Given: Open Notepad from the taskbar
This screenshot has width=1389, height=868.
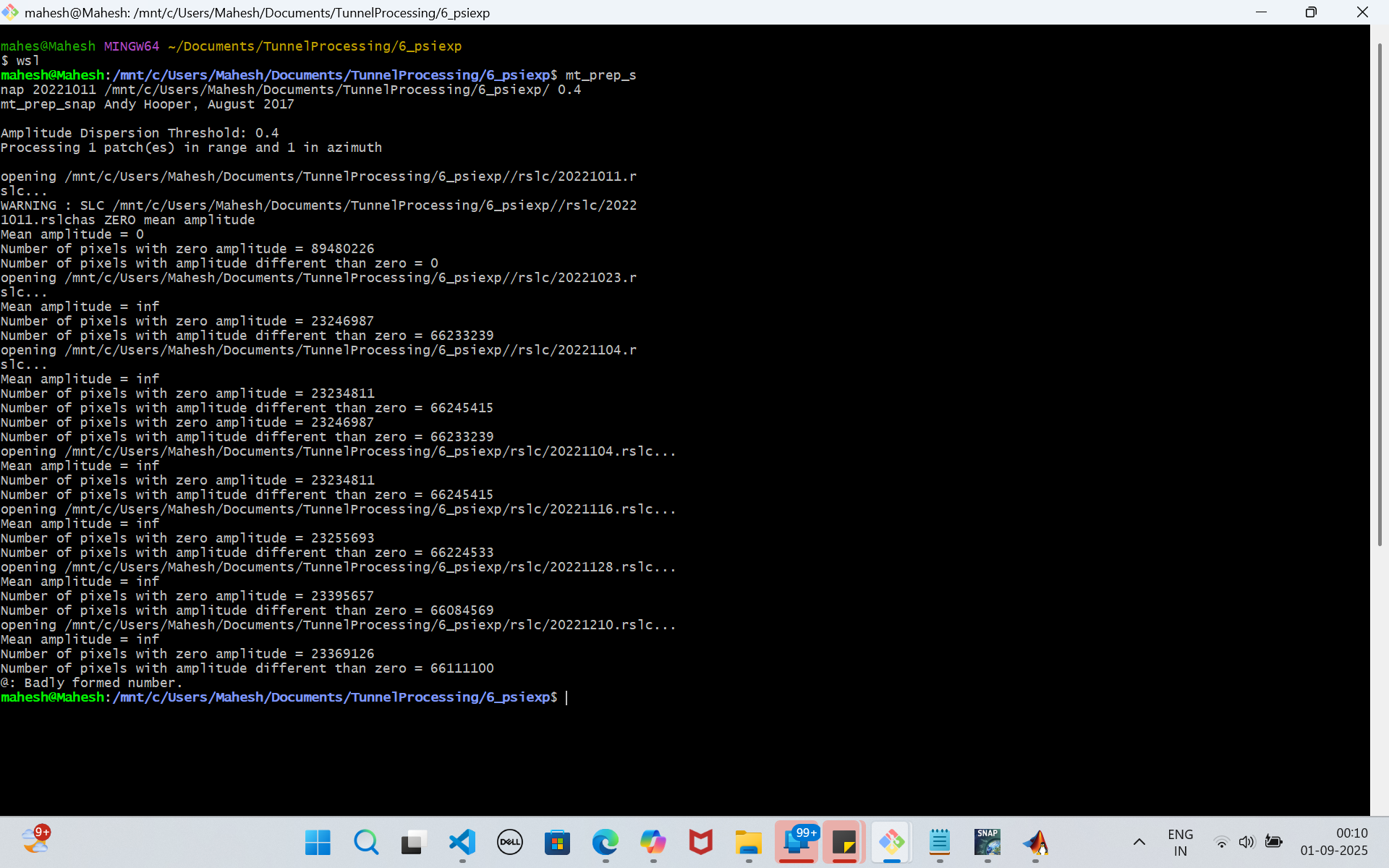Looking at the screenshot, I should coord(940,842).
